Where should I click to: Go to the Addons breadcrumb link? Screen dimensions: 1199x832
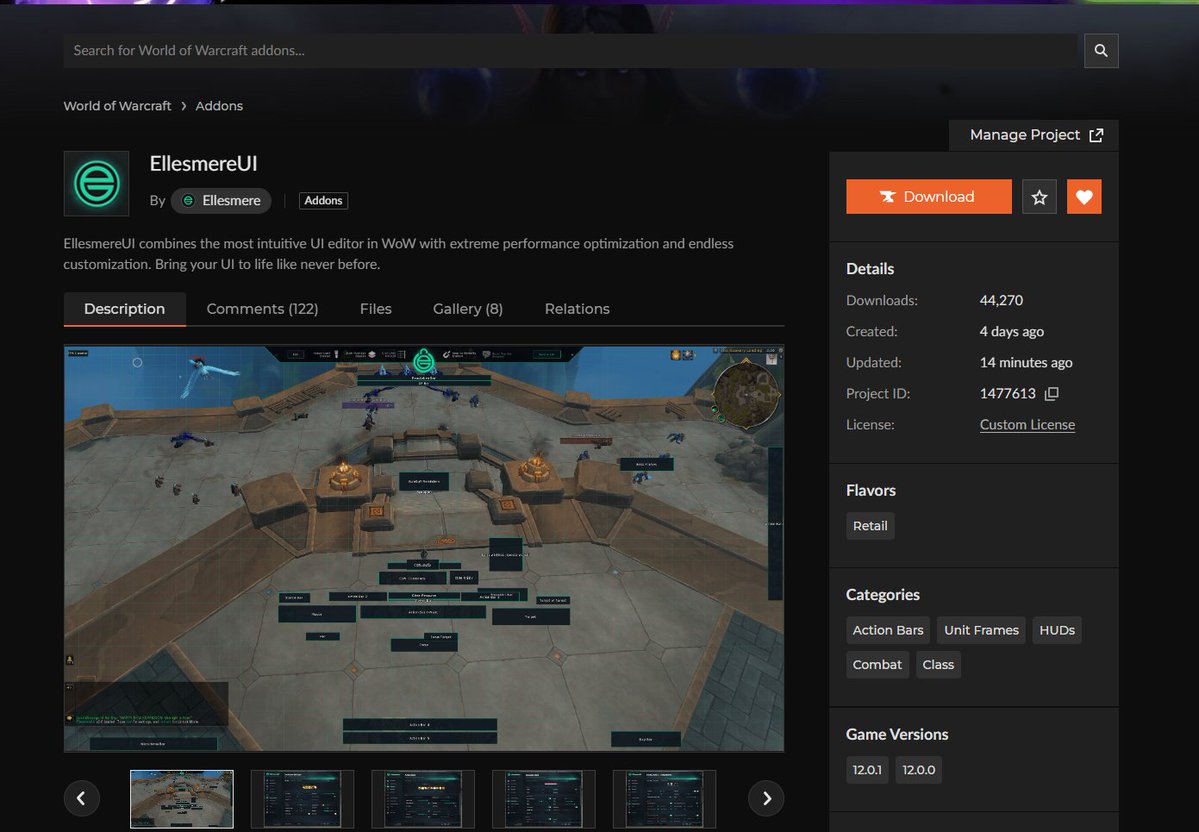pyautogui.click(x=219, y=106)
